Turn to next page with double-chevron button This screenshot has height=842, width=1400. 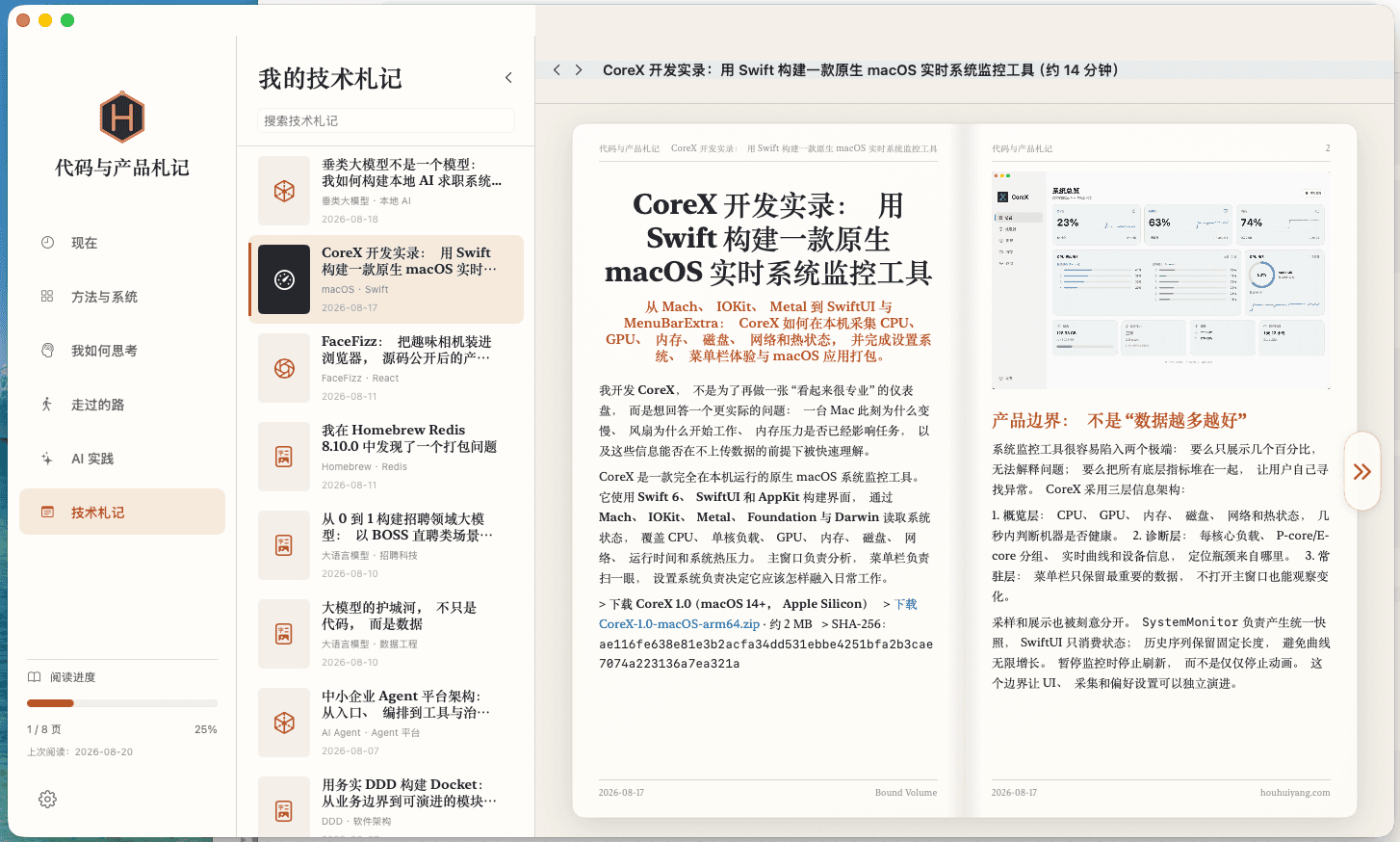pyautogui.click(x=1361, y=471)
